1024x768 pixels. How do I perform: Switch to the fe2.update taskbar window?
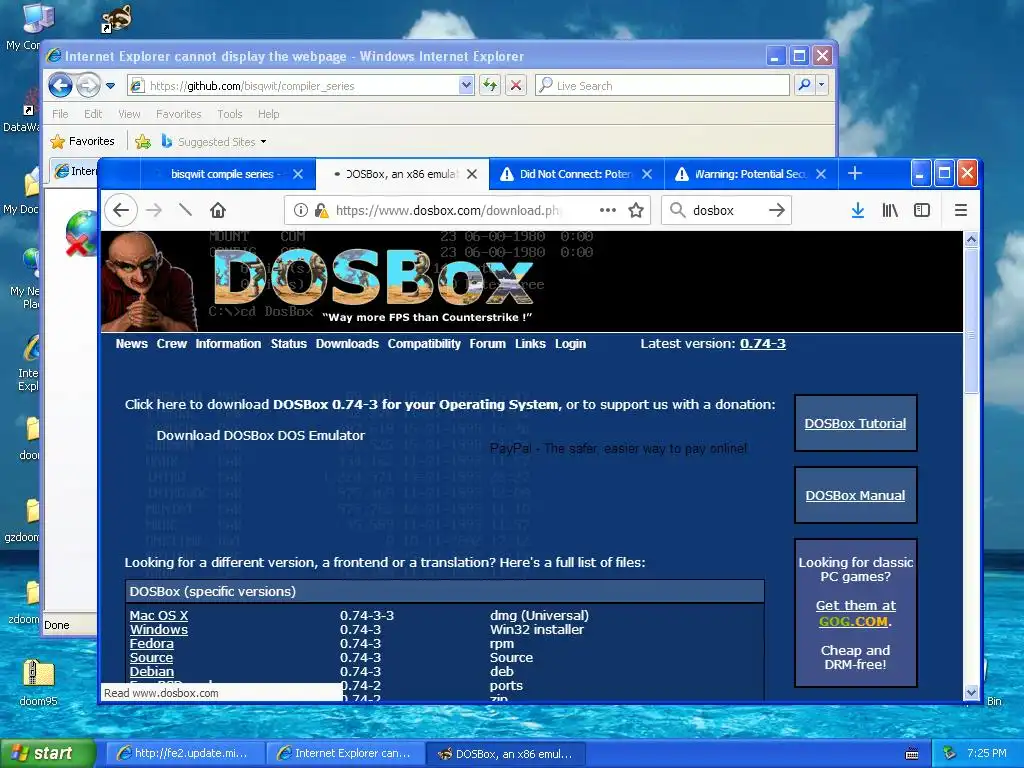[185, 754]
